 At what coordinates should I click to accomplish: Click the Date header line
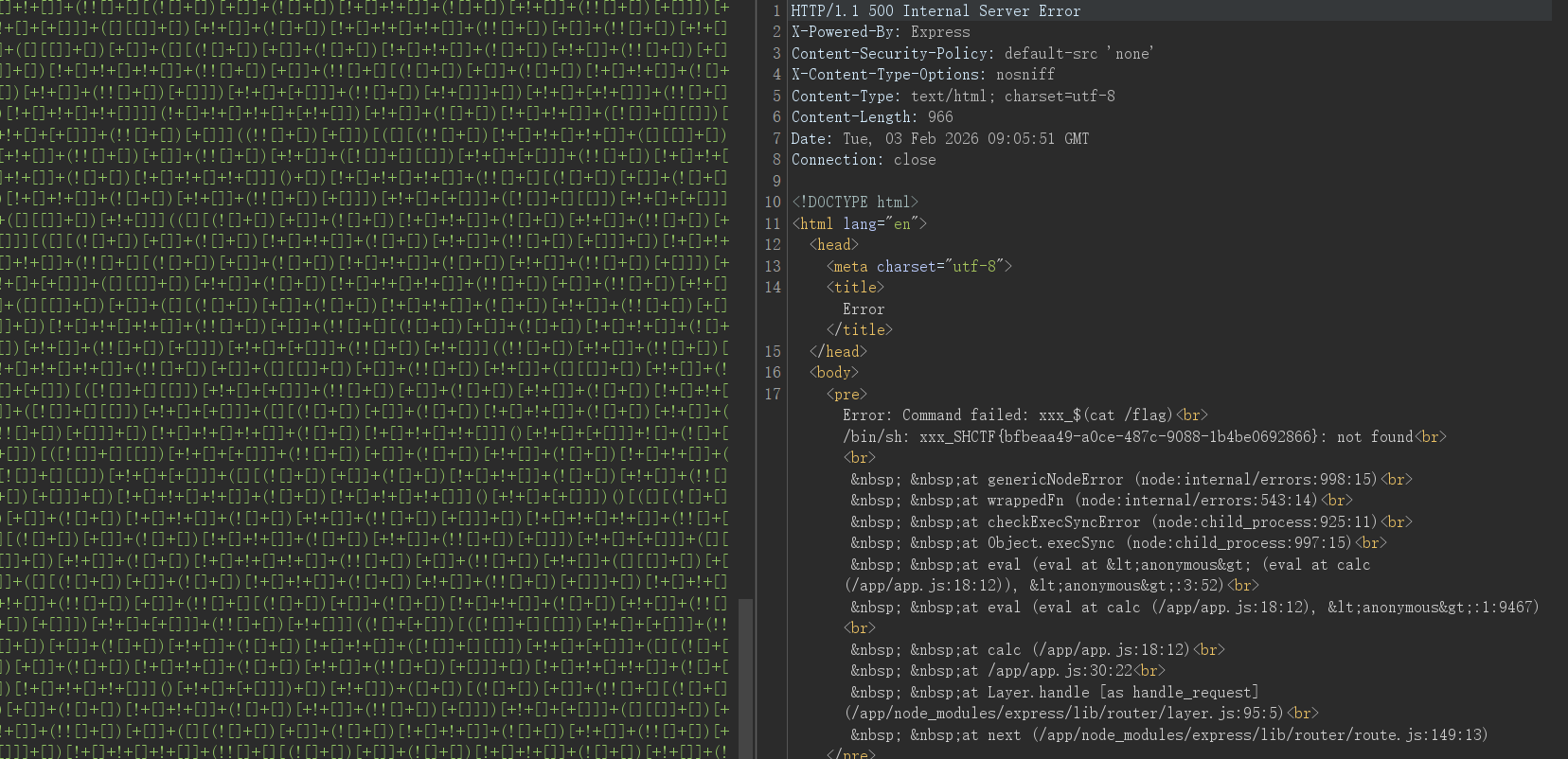point(939,139)
